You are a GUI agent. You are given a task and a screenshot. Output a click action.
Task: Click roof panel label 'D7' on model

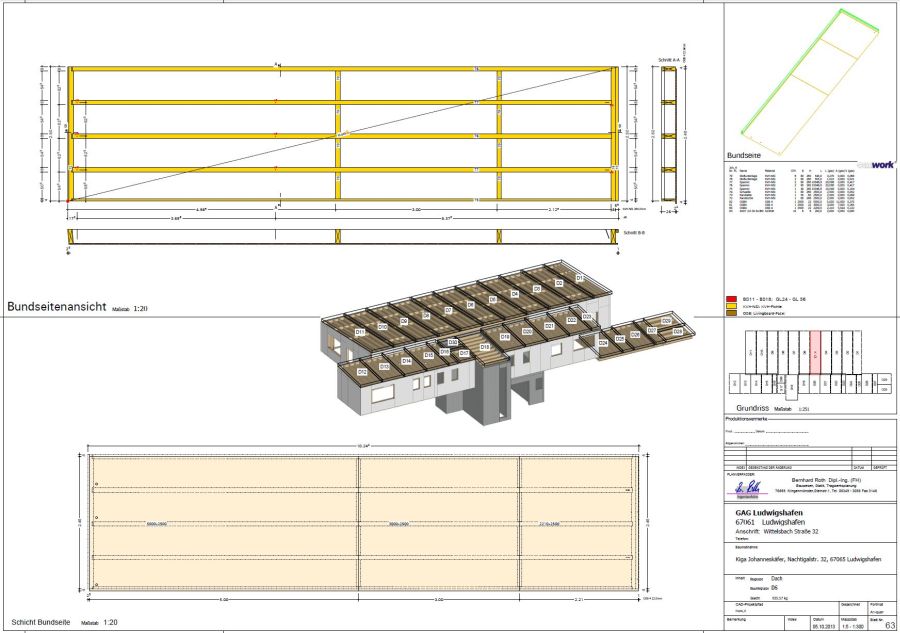[x=449, y=310]
